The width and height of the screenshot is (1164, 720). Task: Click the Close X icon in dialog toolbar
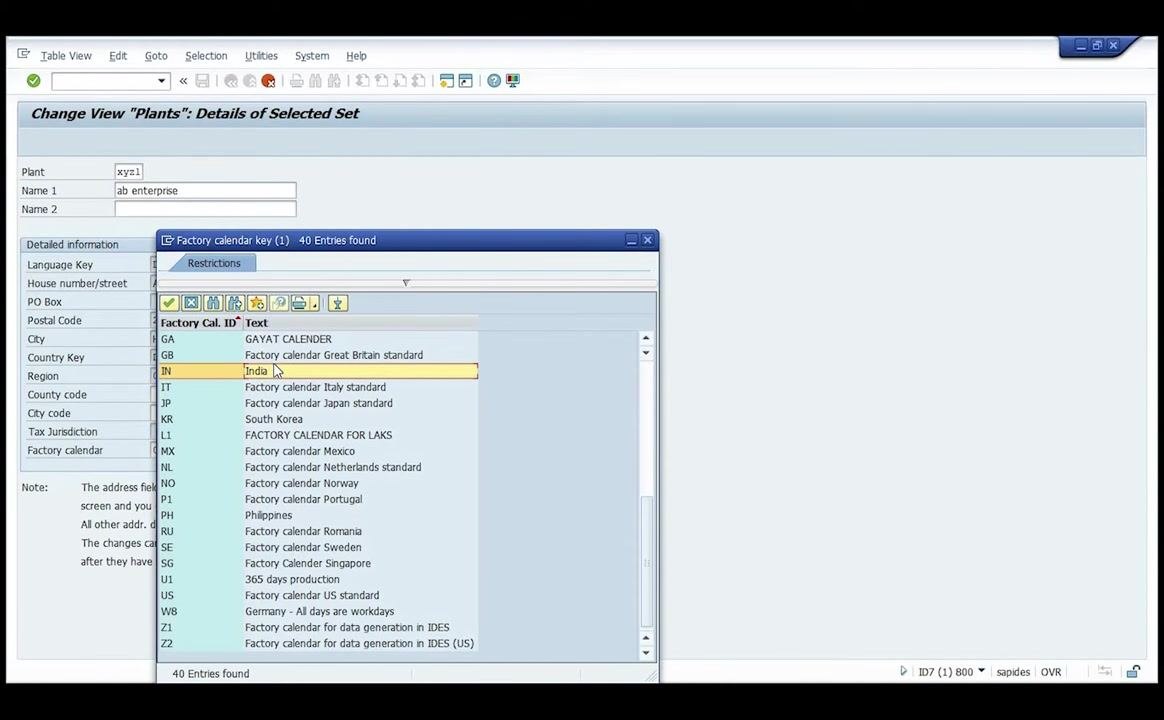(x=192, y=303)
